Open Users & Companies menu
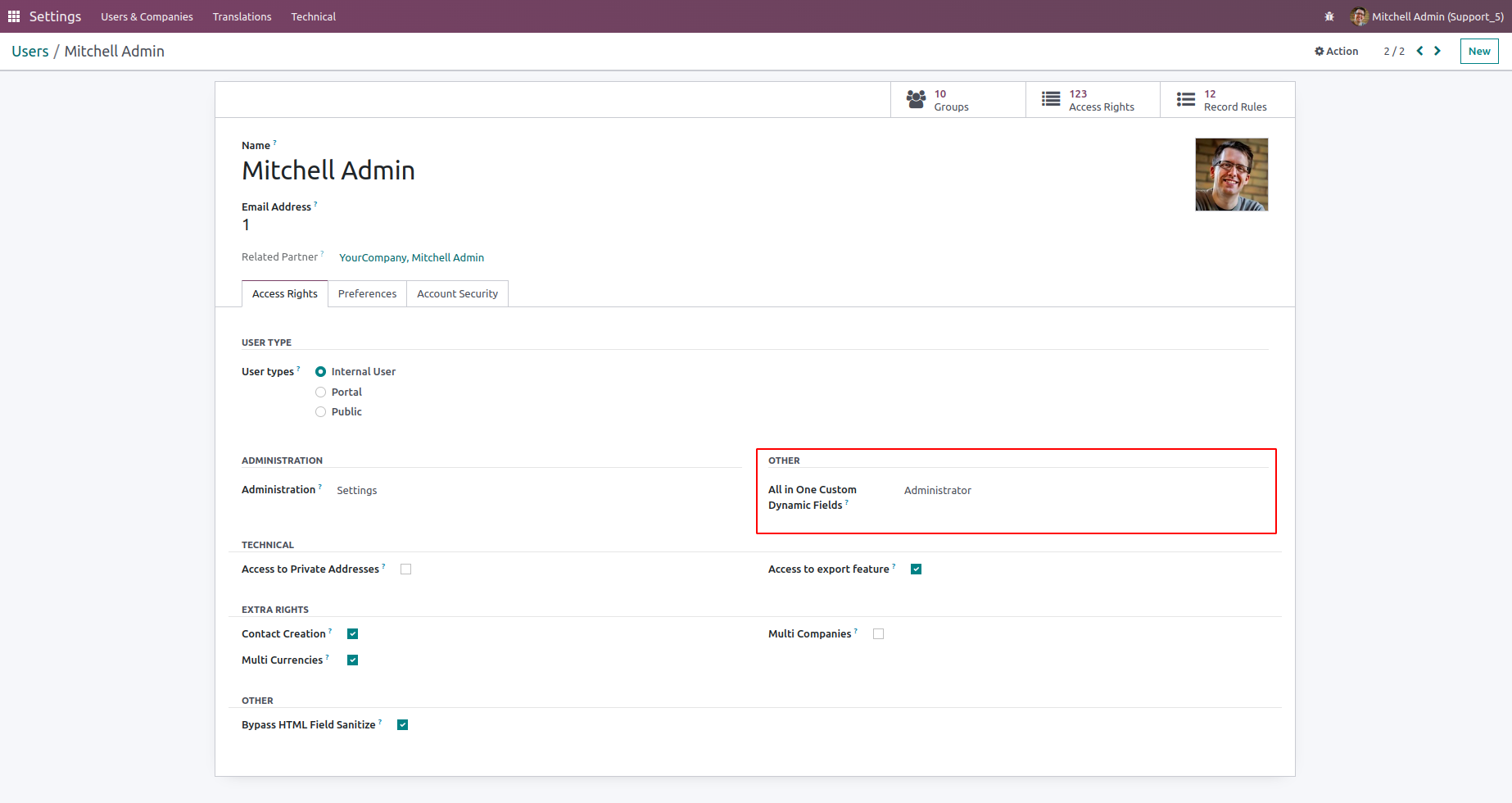1512x803 pixels. (x=147, y=16)
